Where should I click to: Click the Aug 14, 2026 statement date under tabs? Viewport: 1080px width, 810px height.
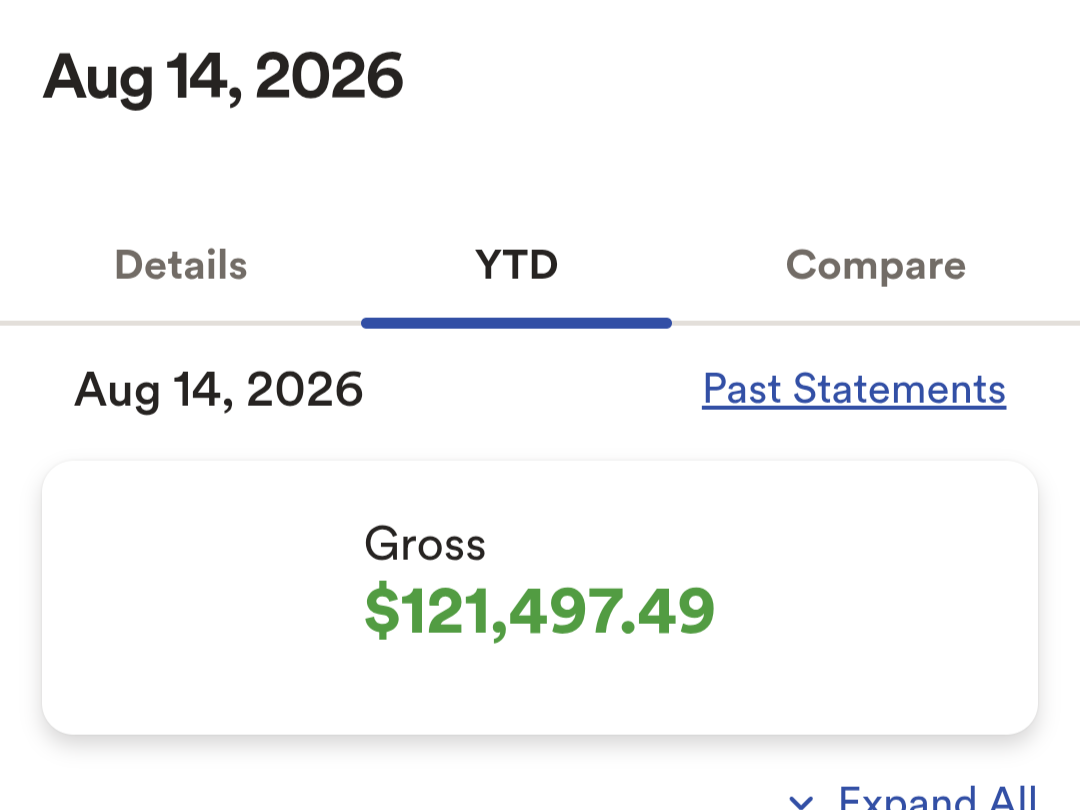(218, 391)
